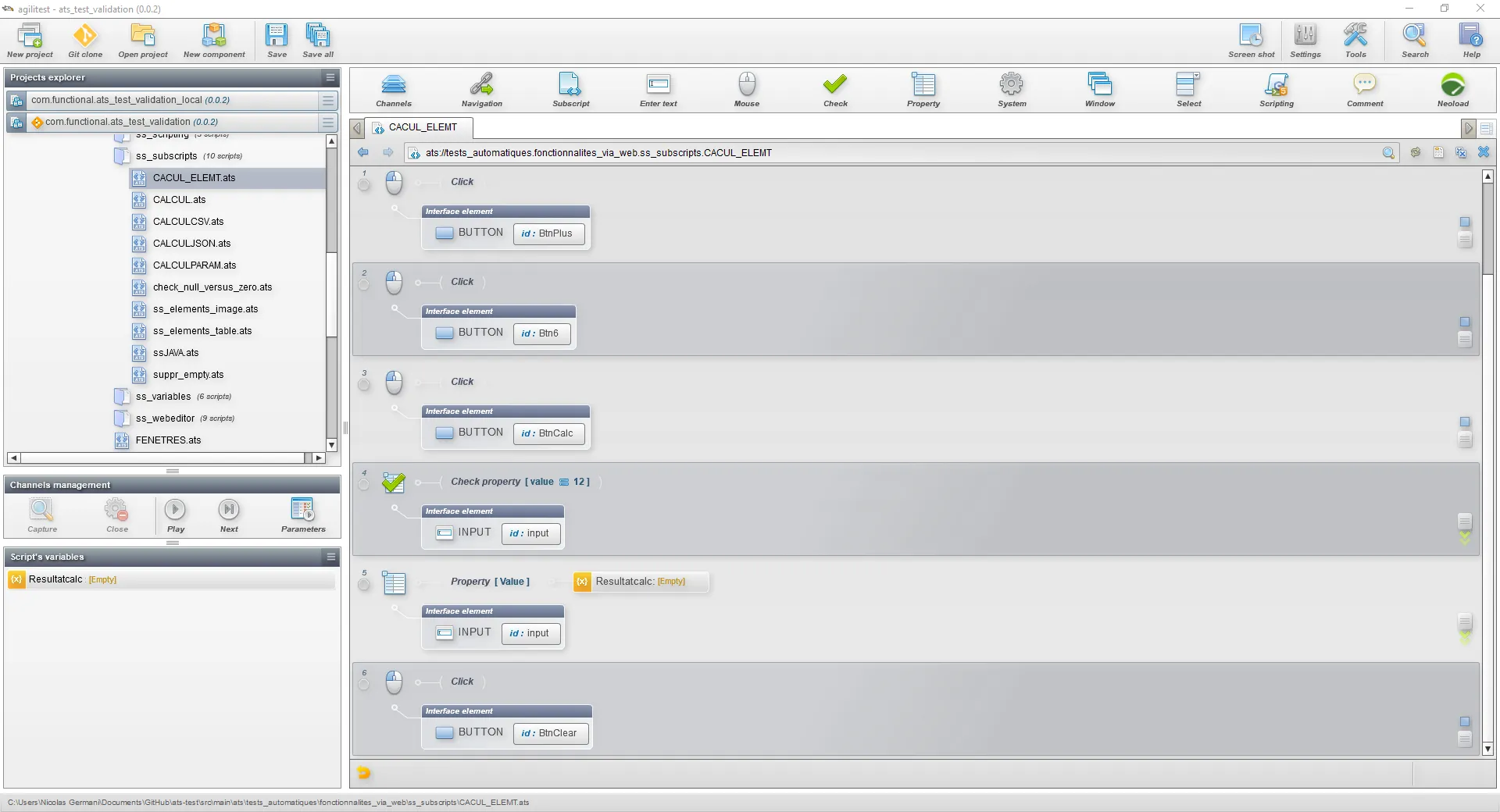This screenshot has width=1500, height=812.
Task: Open the Script's variables panel menu
Action: [x=330, y=557]
